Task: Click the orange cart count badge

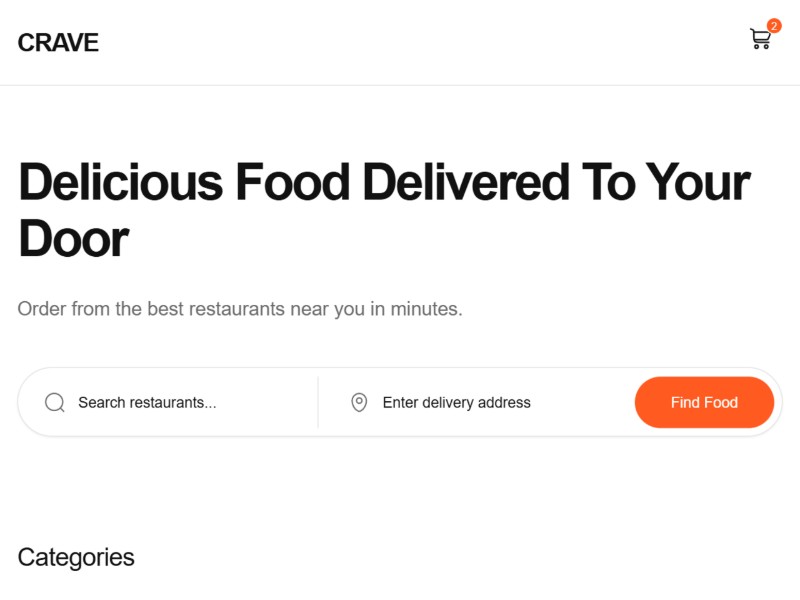Action: coord(774,26)
